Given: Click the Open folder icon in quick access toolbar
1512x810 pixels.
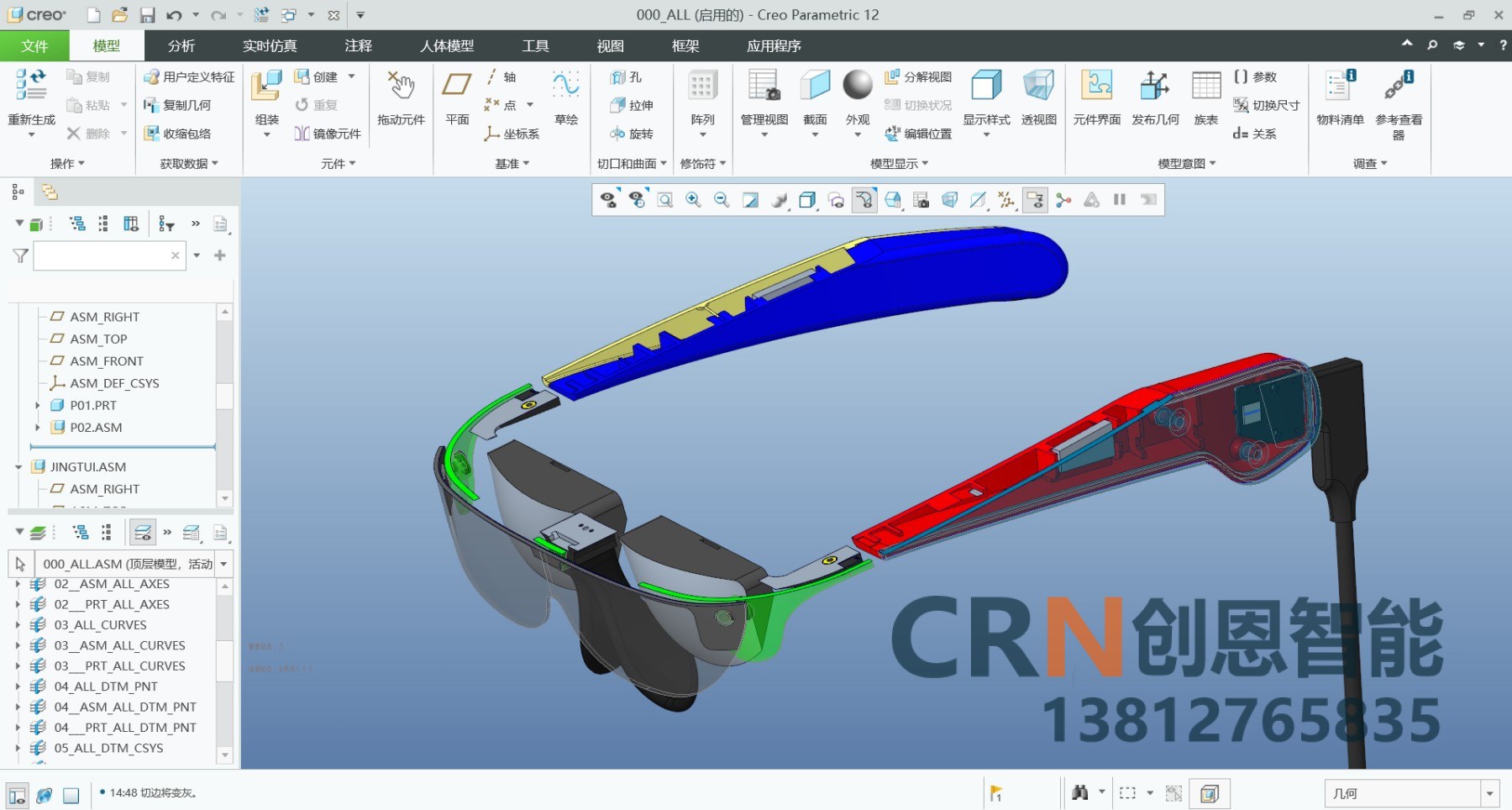Looking at the screenshot, I should 120,15.
